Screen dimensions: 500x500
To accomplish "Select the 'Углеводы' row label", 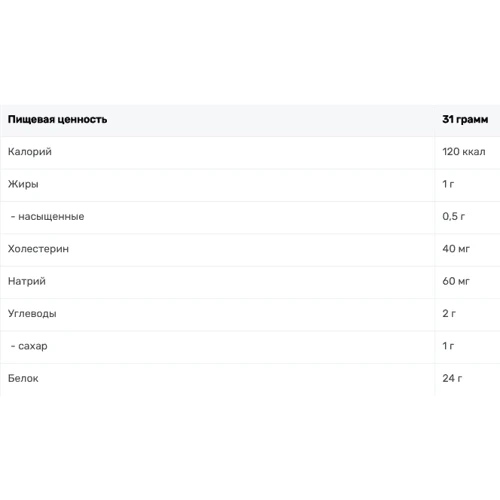I will point(32,314).
